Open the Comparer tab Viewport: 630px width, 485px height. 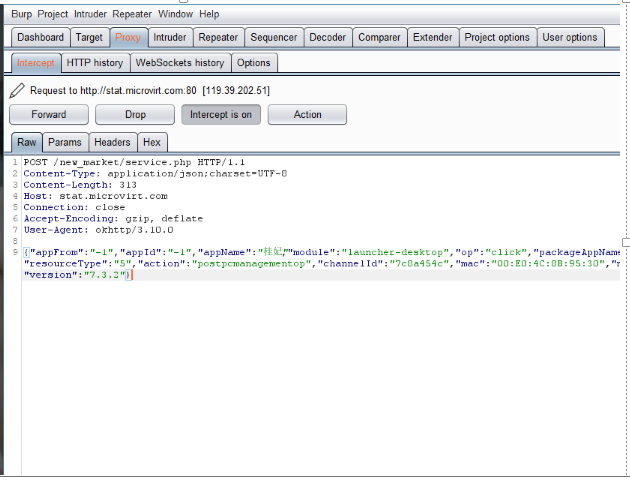click(379, 37)
